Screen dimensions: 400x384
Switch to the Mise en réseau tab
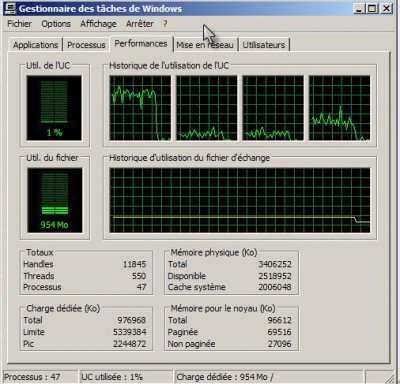click(x=205, y=45)
